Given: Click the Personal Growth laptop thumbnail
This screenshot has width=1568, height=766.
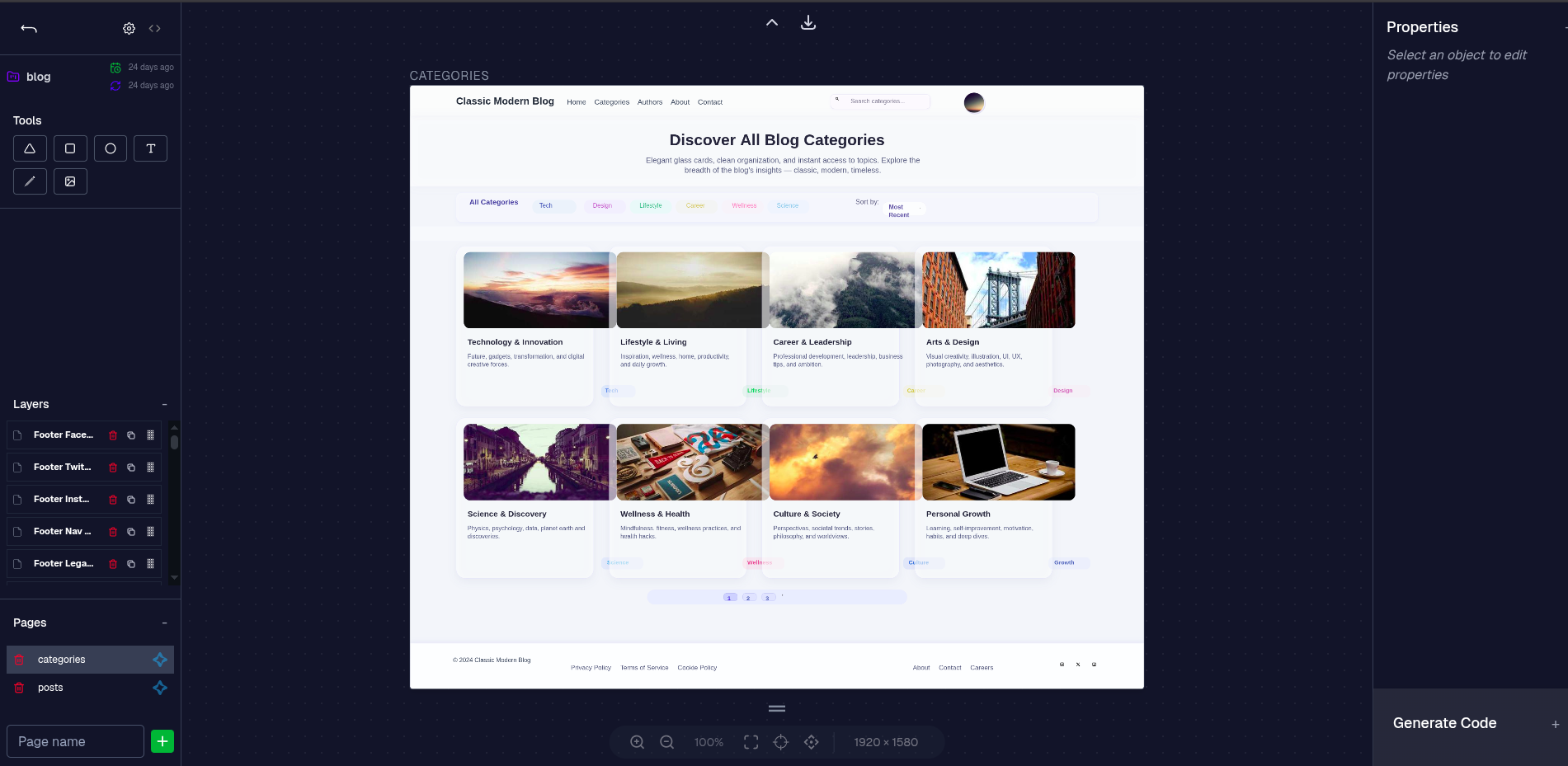Looking at the screenshot, I should 999,462.
